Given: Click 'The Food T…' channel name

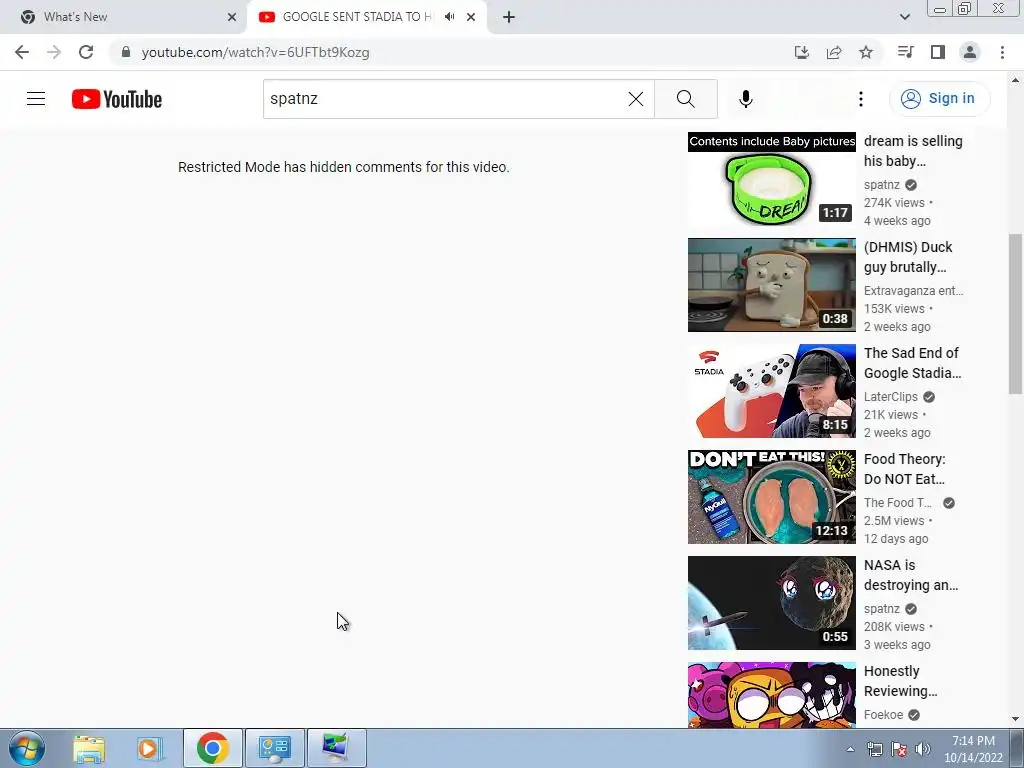Looking at the screenshot, I should point(898,503).
